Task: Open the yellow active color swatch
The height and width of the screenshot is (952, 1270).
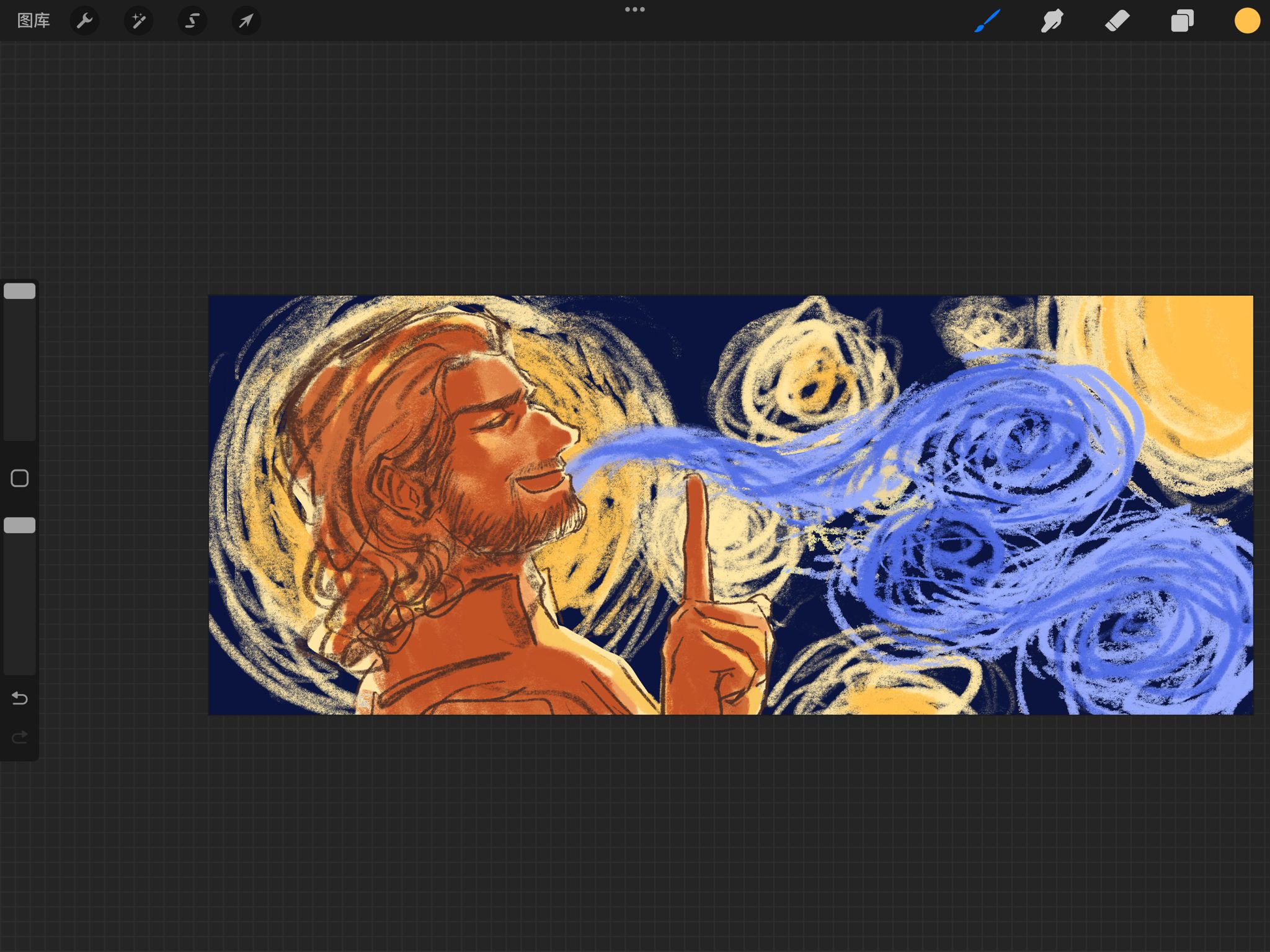Action: point(1246,21)
